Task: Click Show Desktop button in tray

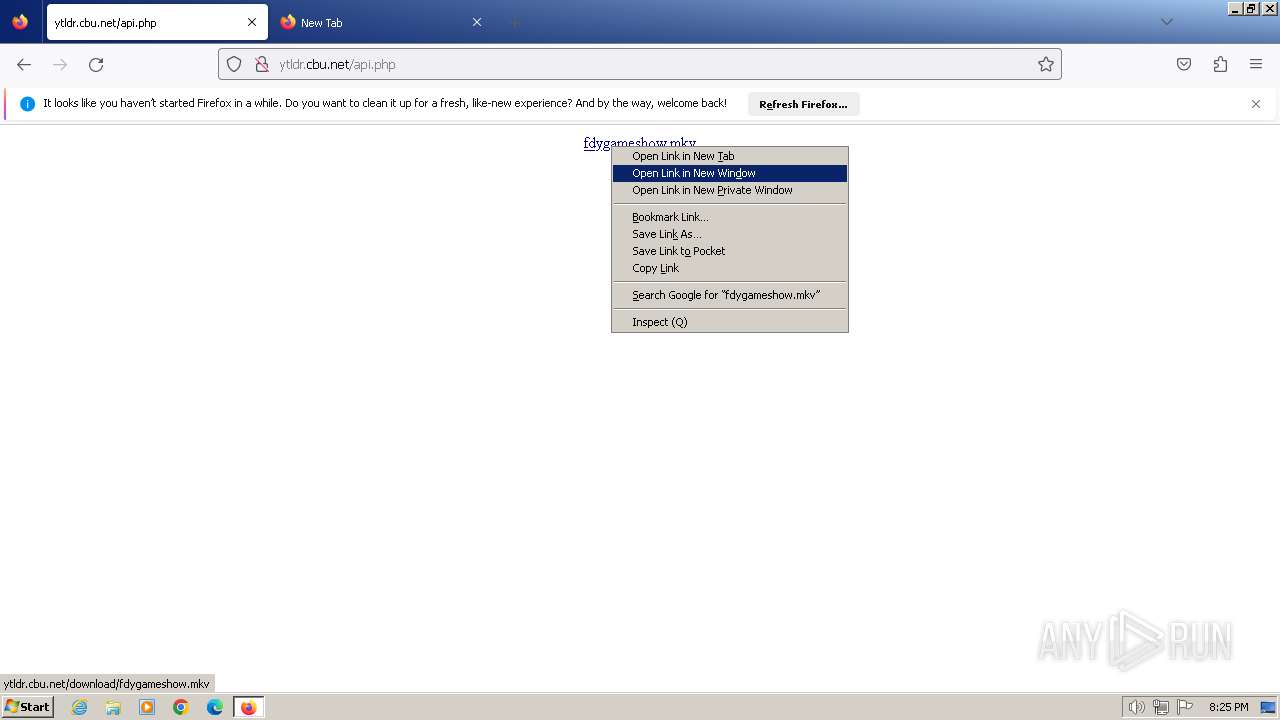Action: coord(1268,707)
